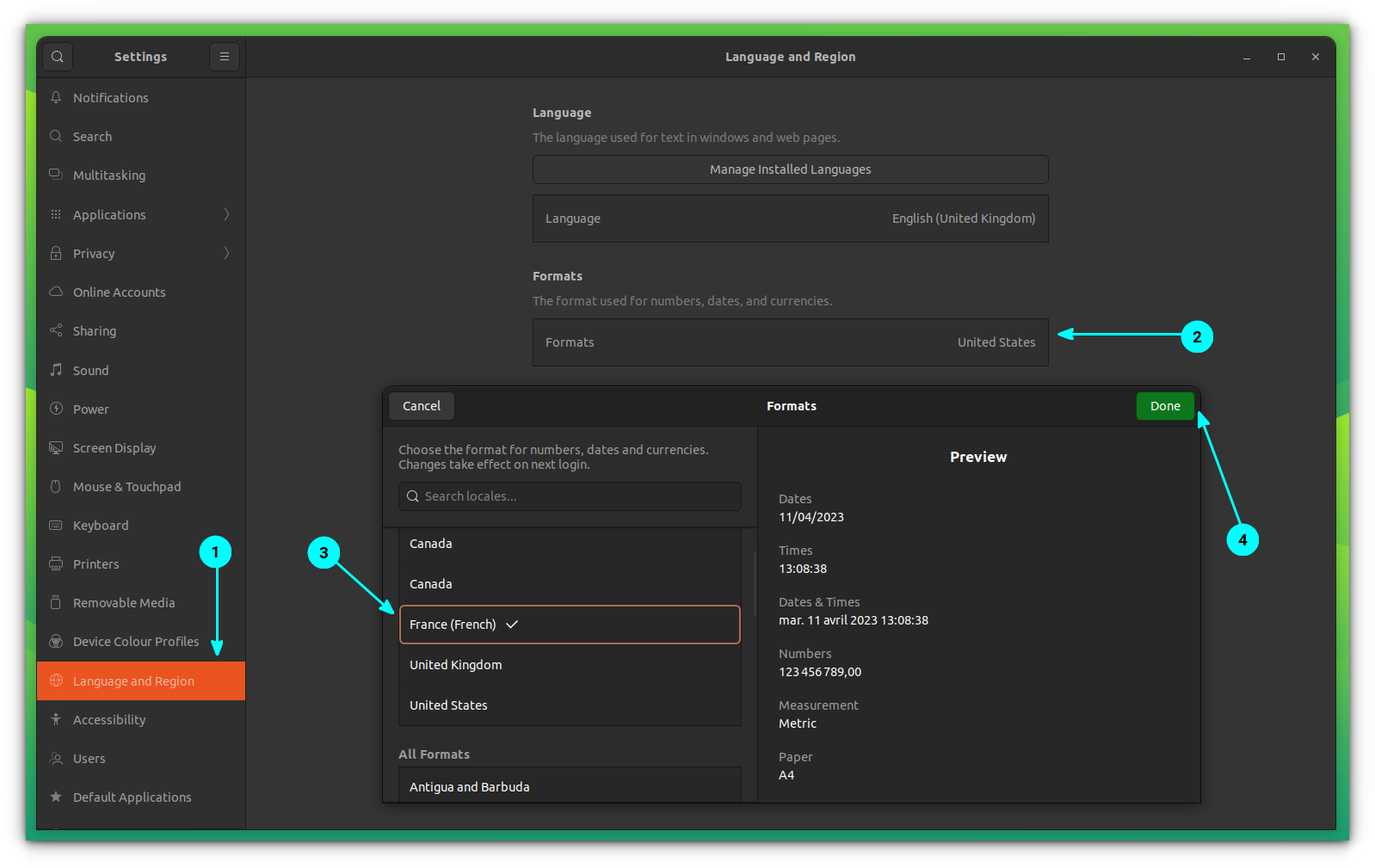Open the Formats row showing United States
The height and width of the screenshot is (868, 1375).
tap(790, 342)
